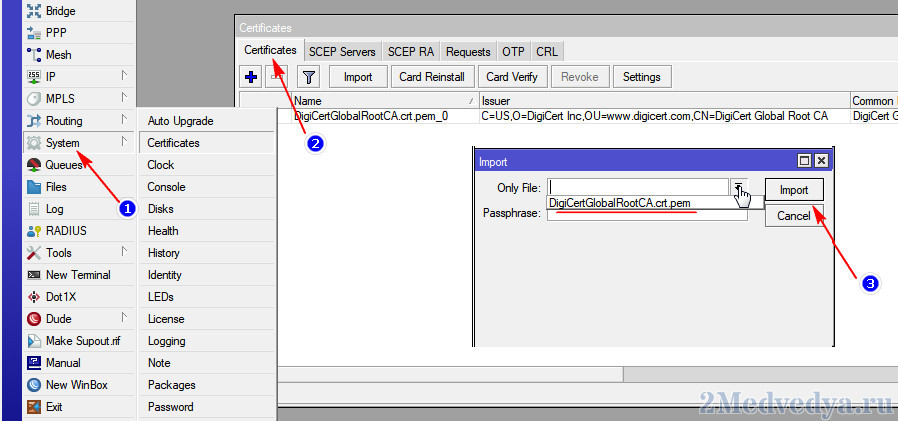Image resolution: width=898 pixels, height=421 pixels.
Task: Add new certificate with plus icon
Action: pyautogui.click(x=250, y=77)
